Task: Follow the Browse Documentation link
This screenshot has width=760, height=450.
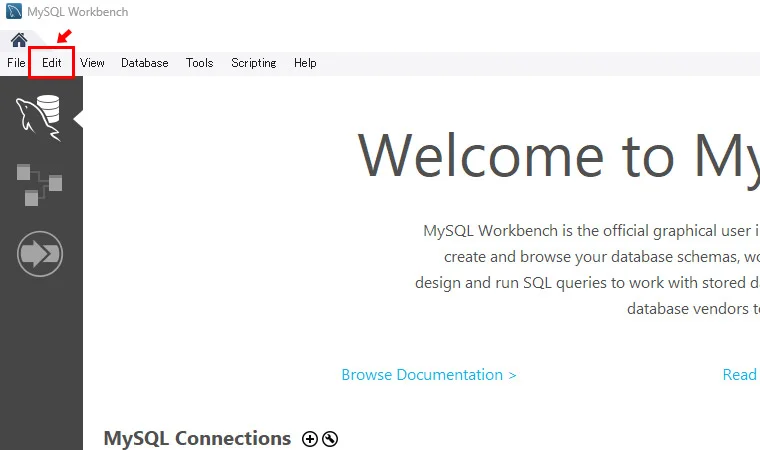Action: pos(429,375)
